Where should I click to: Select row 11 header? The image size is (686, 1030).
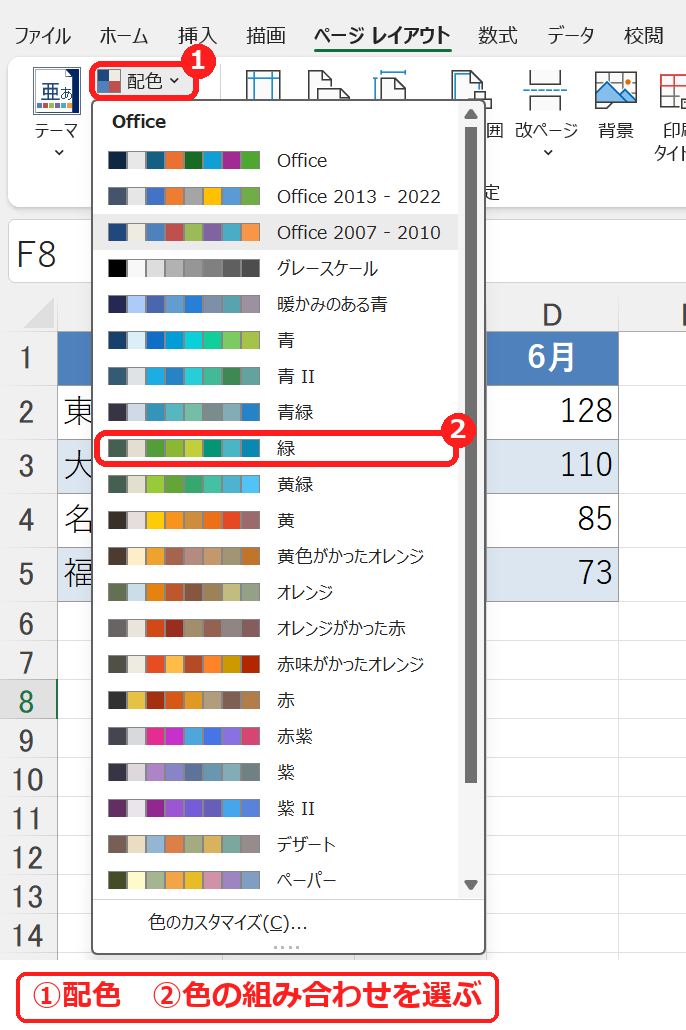tap(28, 817)
